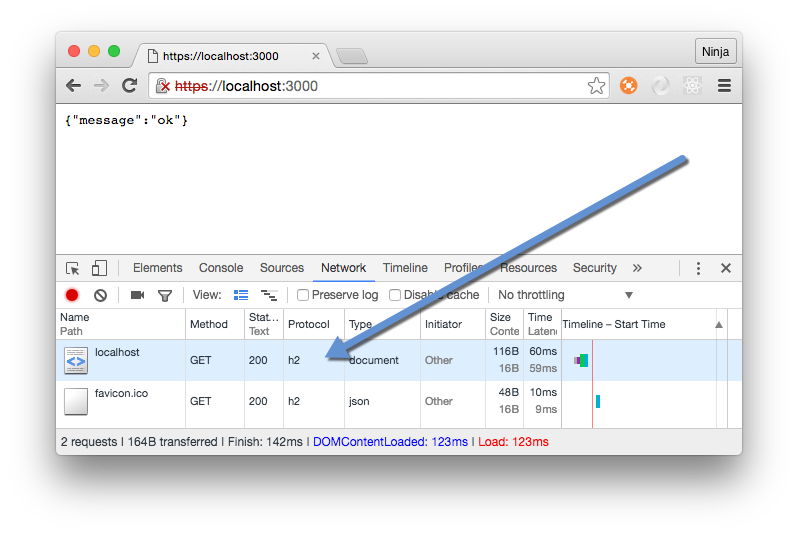
Task: Reload the page with refresh icon
Action: point(130,86)
